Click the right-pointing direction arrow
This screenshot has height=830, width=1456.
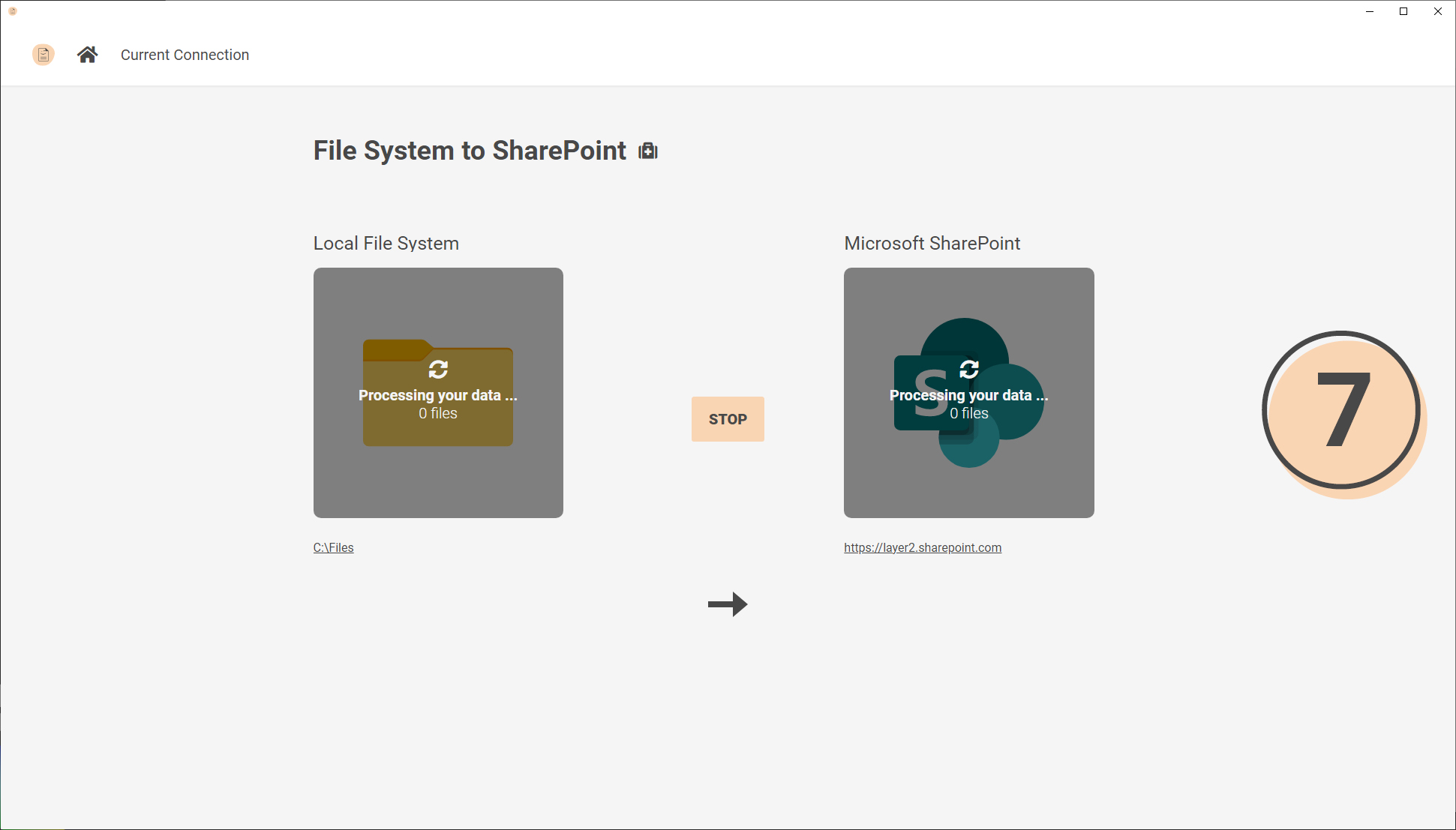click(728, 604)
